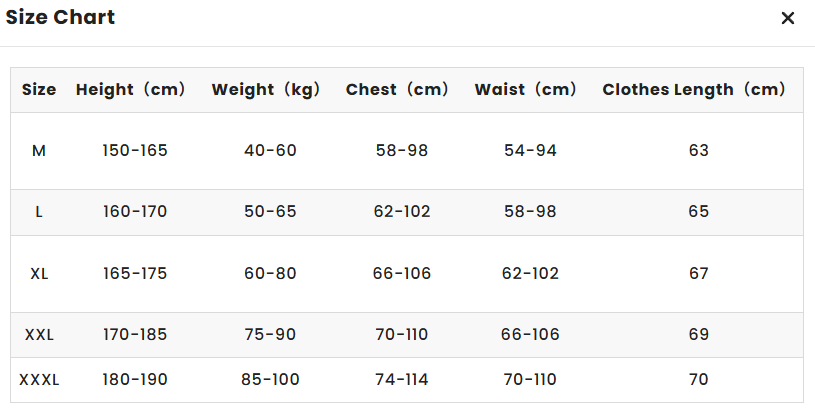Viewport: 815px width, 419px height.
Task: Click the Chest (cm) column header
Action: tap(397, 89)
